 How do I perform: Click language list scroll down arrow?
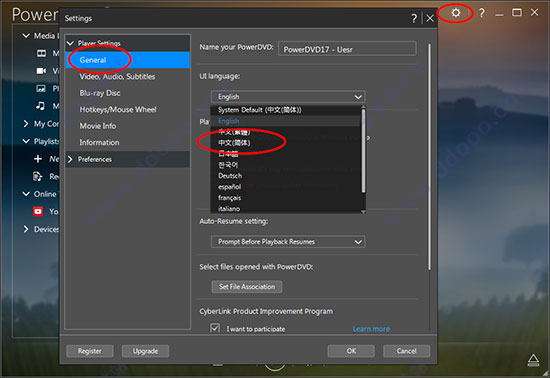click(363, 211)
